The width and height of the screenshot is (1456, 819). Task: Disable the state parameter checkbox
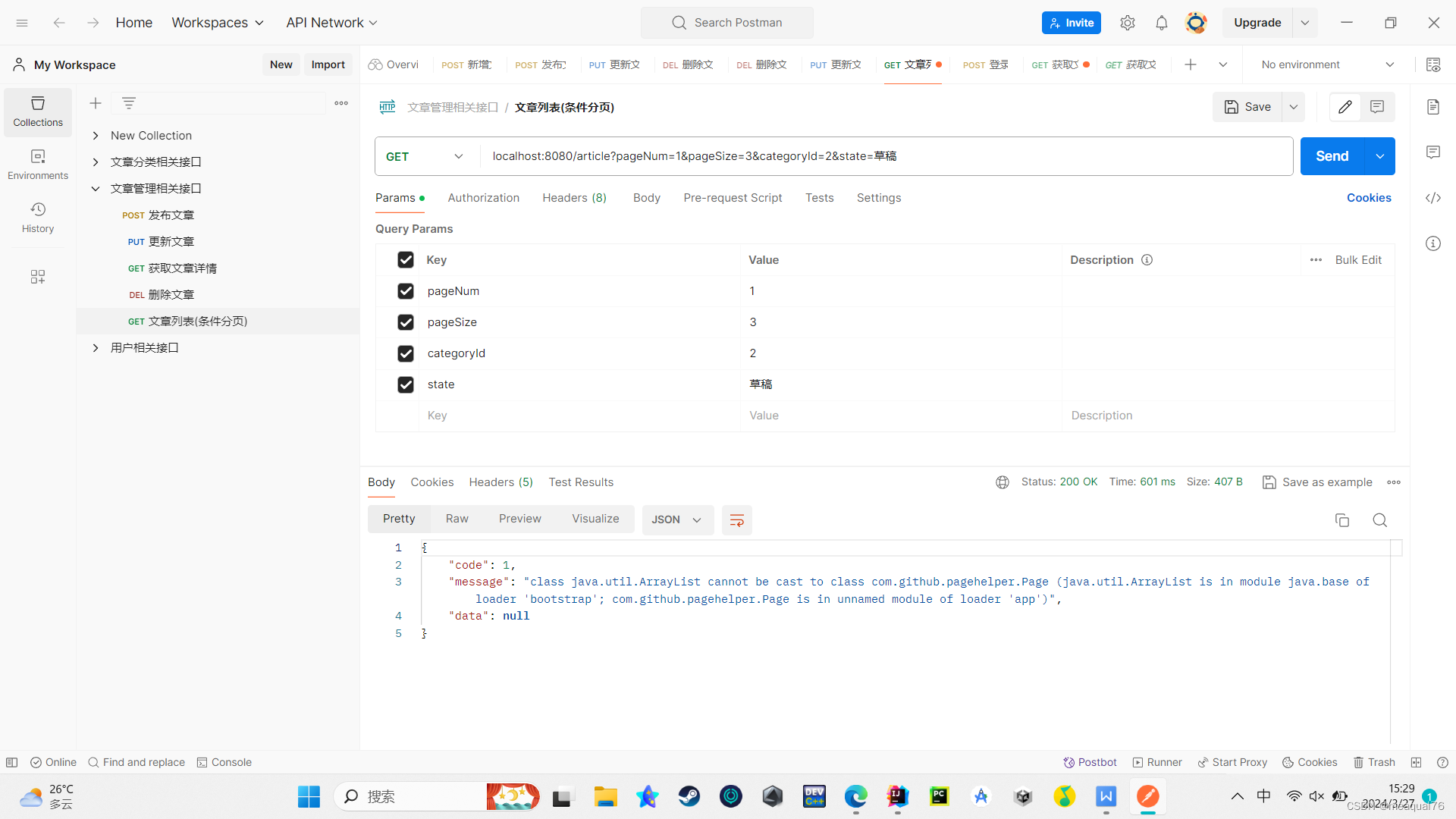(x=406, y=384)
